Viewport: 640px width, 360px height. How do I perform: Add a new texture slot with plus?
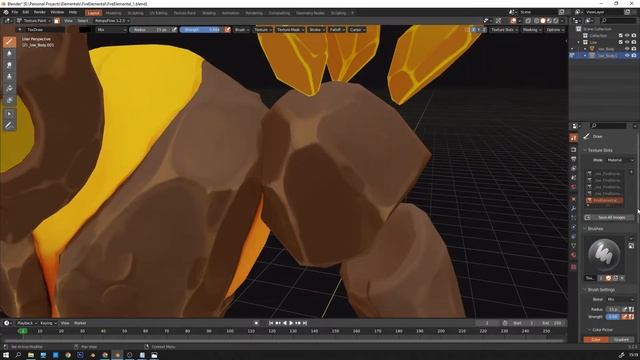tap(631, 172)
